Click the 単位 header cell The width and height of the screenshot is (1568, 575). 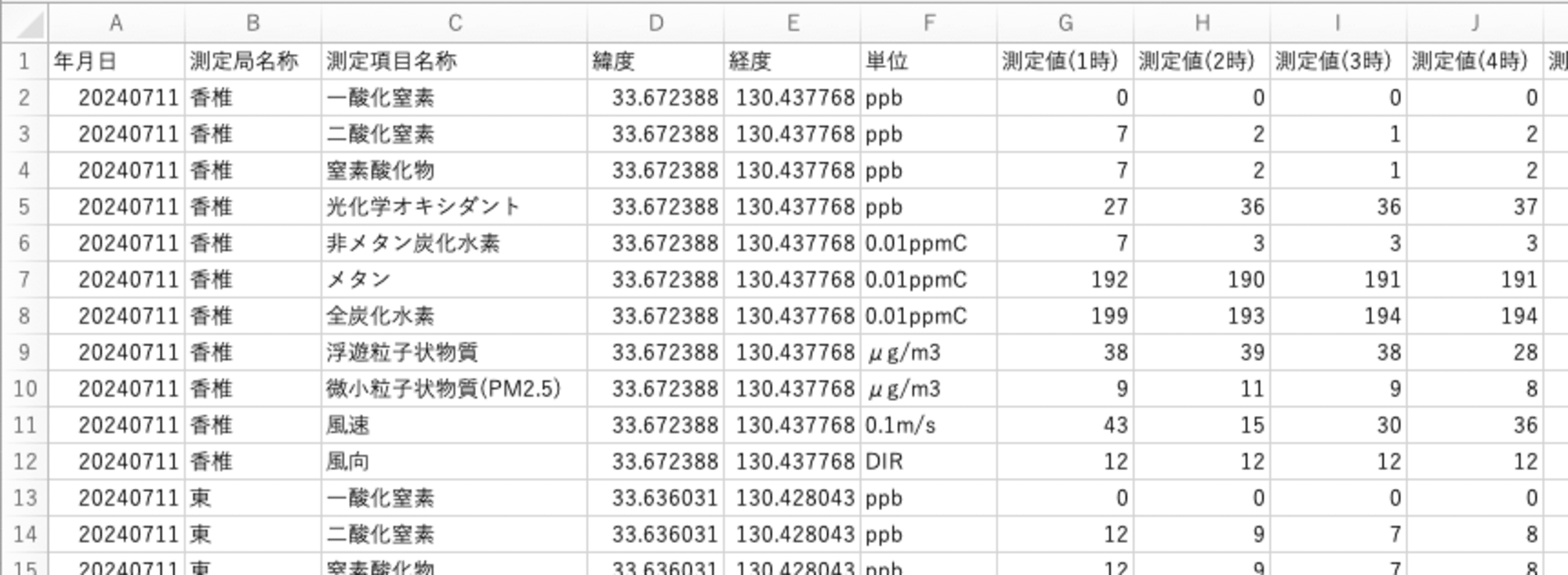click(928, 61)
